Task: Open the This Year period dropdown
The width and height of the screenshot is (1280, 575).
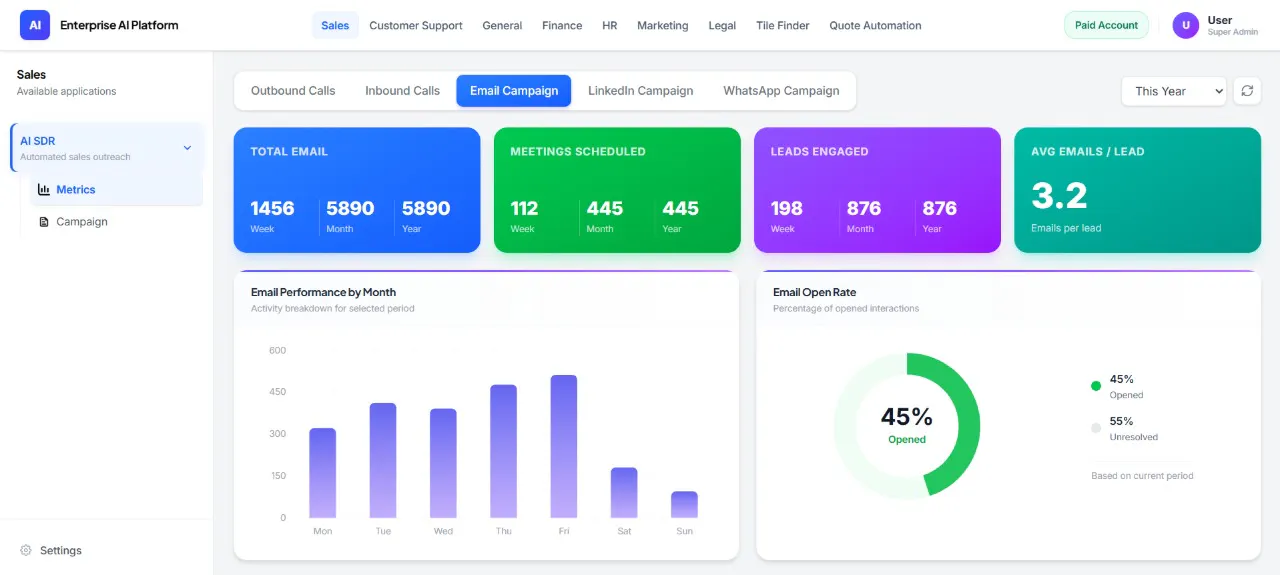Action: [1174, 91]
